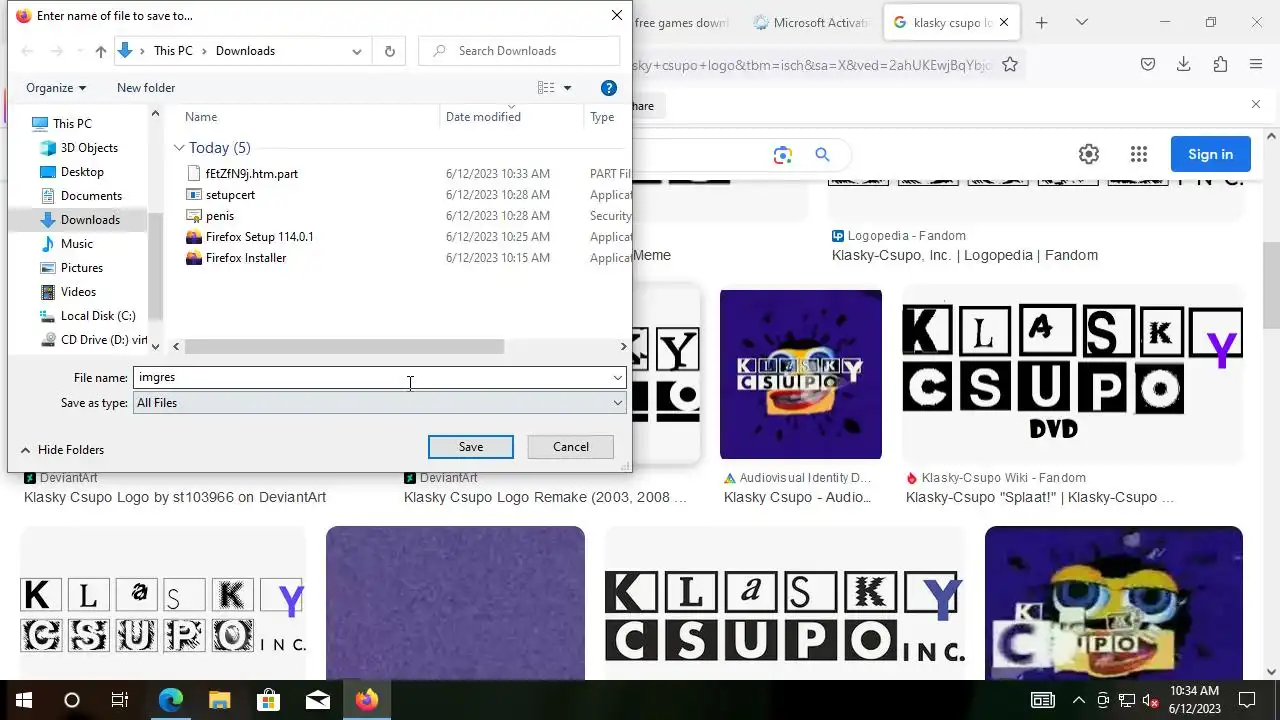This screenshot has width=1280, height=720.
Task: Select Desktop in navigation pane
Action: (x=82, y=172)
